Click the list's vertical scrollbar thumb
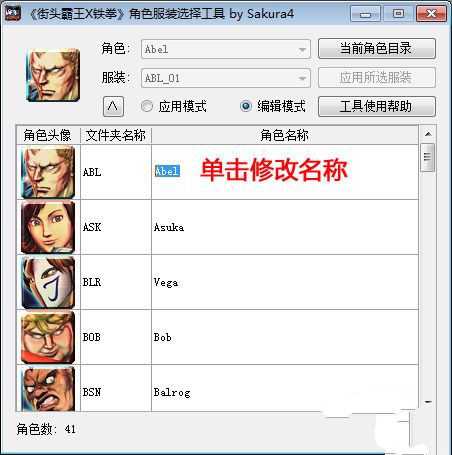 [428, 157]
